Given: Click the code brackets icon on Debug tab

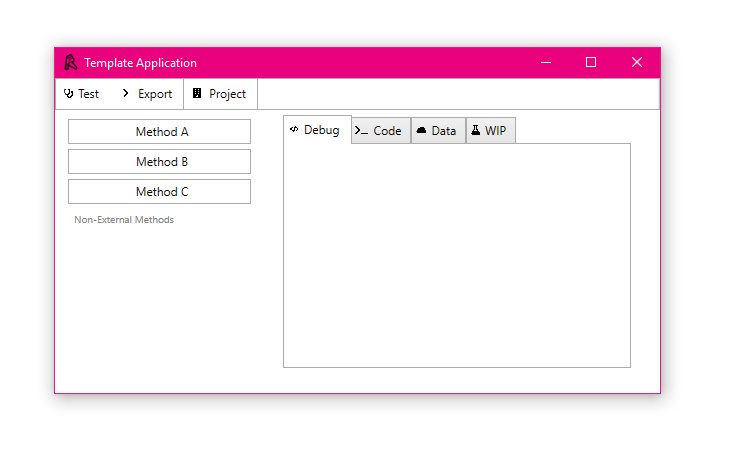Looking at the screenshot, I should pos(294,130).
